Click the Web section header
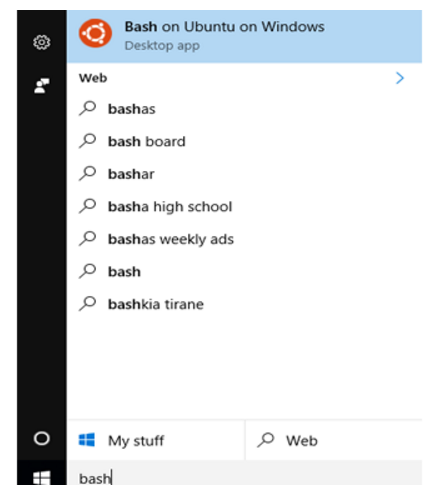This screenshot has width=443, height=501. tap(93, 78)
